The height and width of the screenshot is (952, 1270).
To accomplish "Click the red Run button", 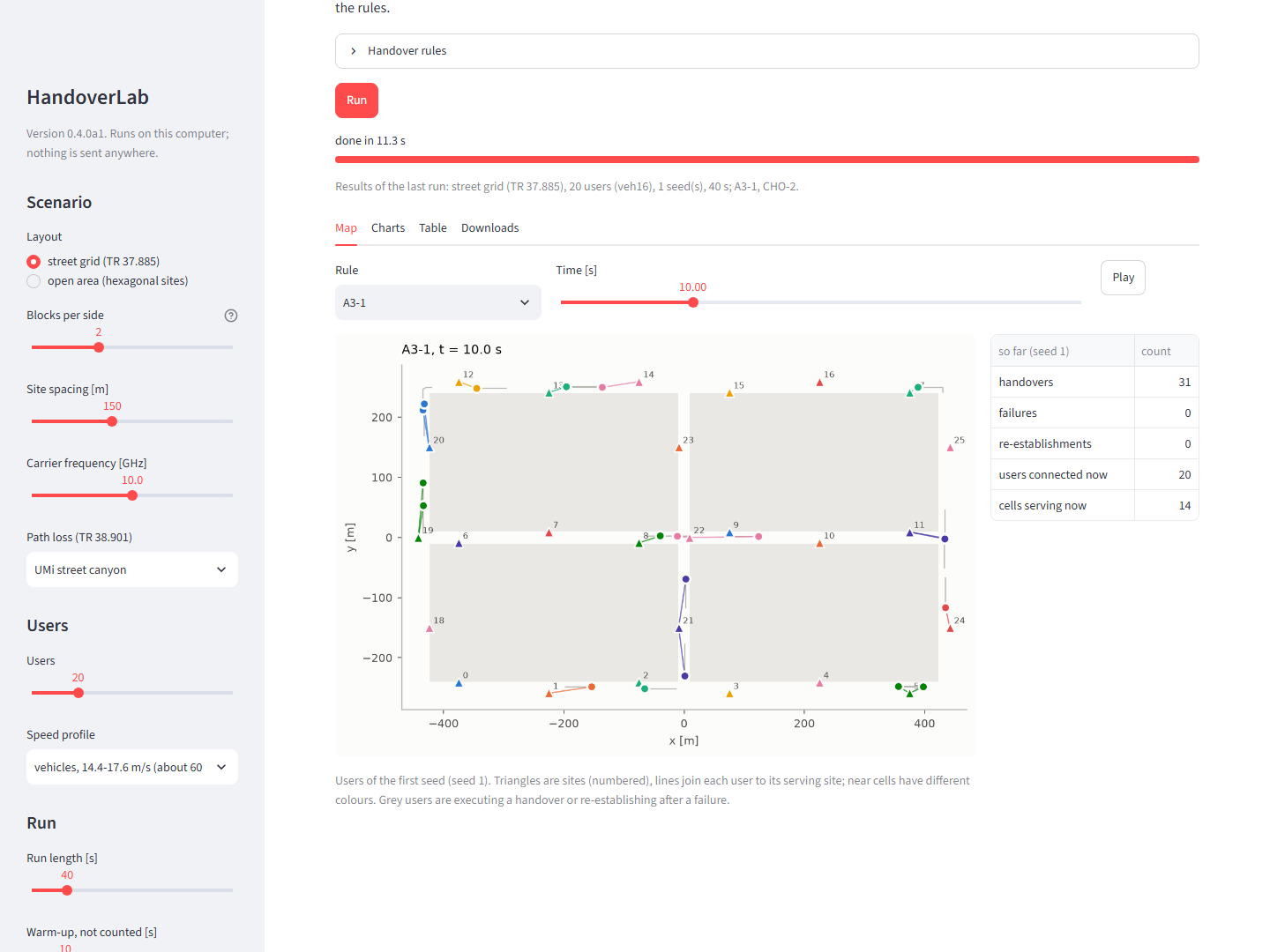I will pyautogui.click(x=356, y=100).
